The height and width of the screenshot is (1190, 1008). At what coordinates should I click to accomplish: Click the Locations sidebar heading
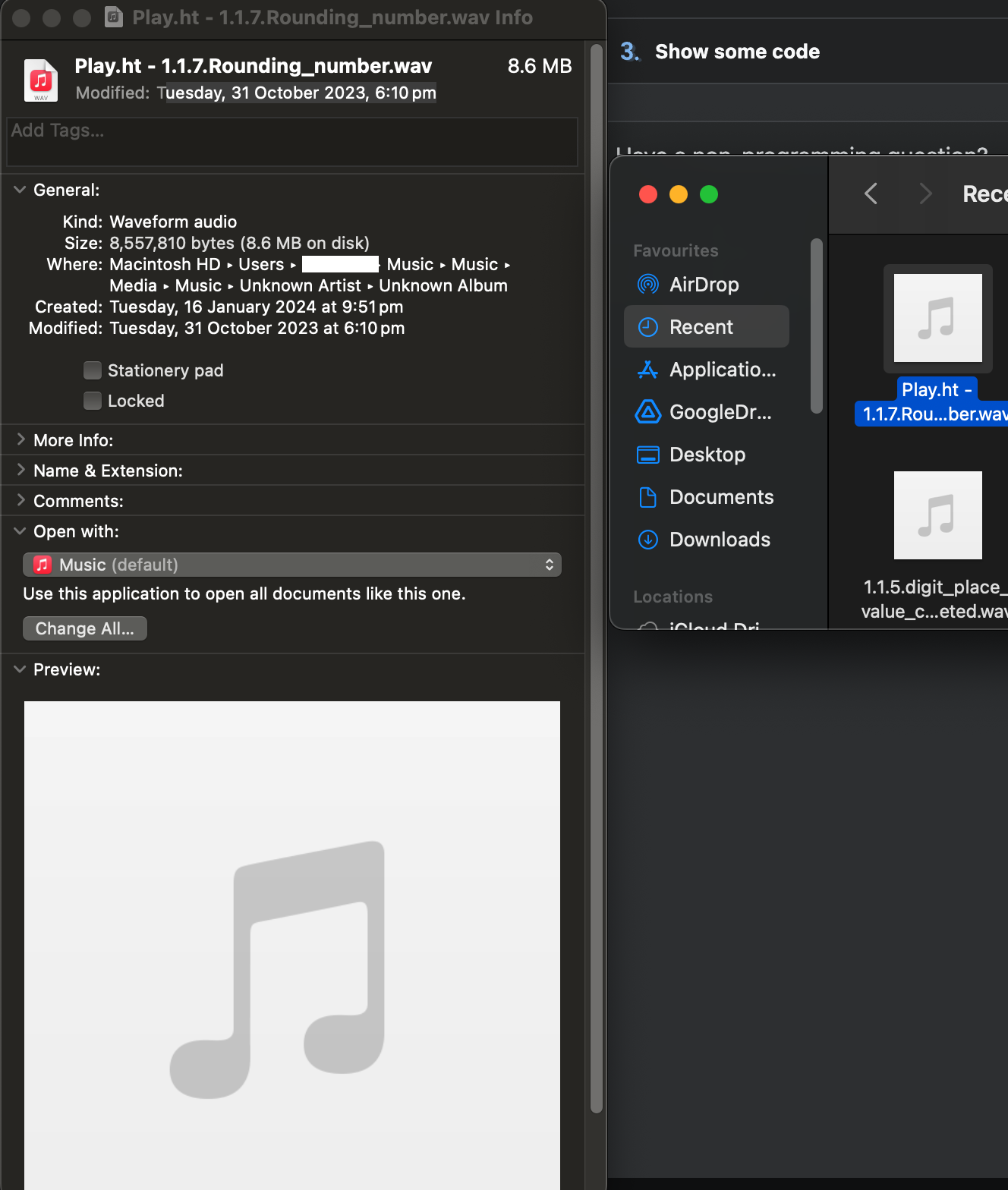click(x=673, y=597)
